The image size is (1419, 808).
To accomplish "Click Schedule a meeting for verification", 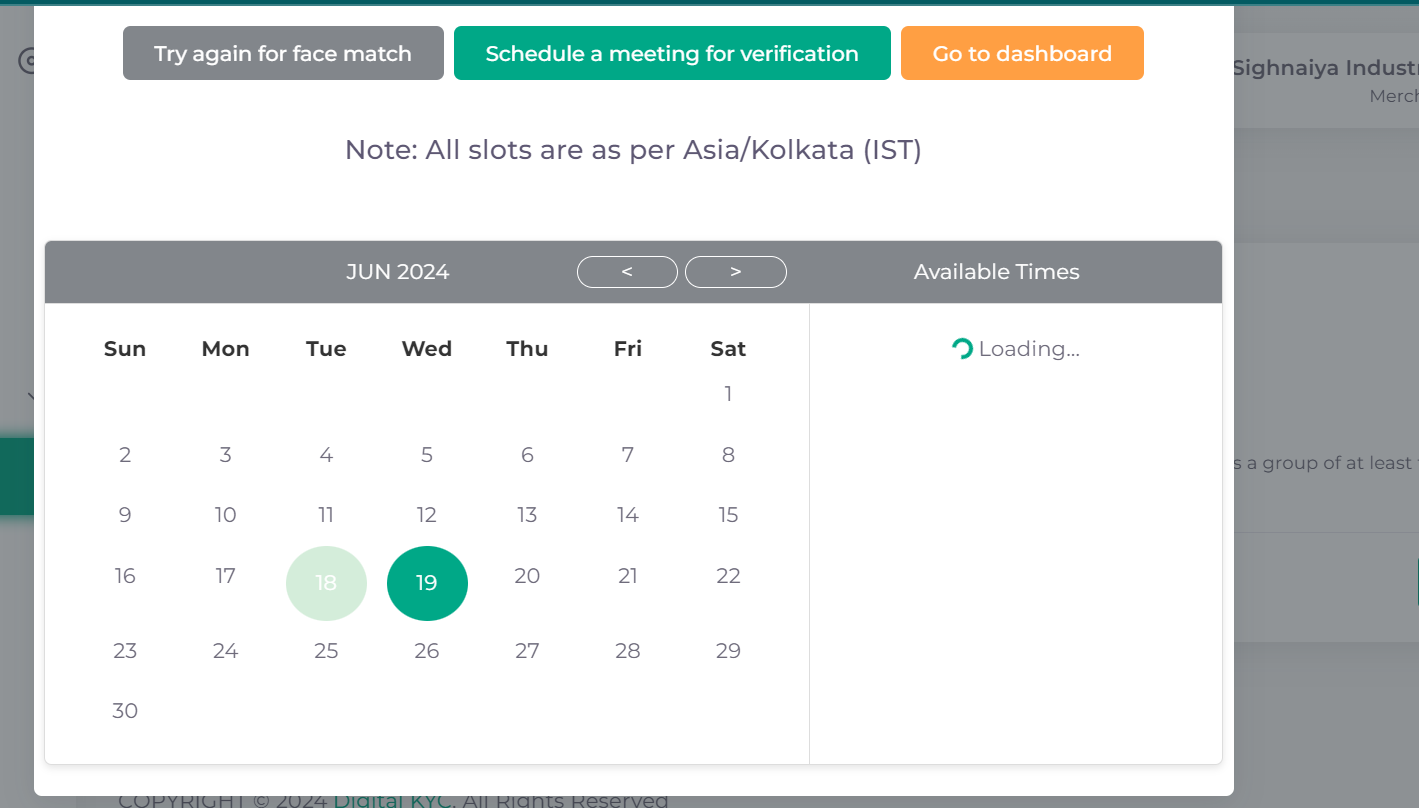I will (x=672, y=53).
